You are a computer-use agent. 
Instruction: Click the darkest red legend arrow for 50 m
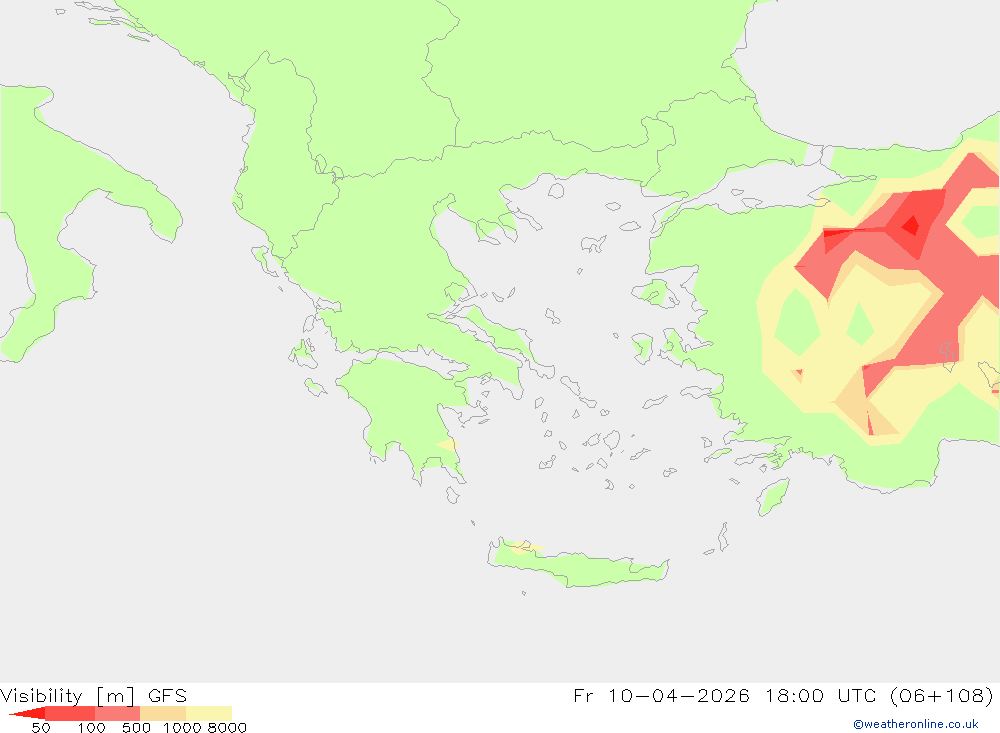(27, 713)
